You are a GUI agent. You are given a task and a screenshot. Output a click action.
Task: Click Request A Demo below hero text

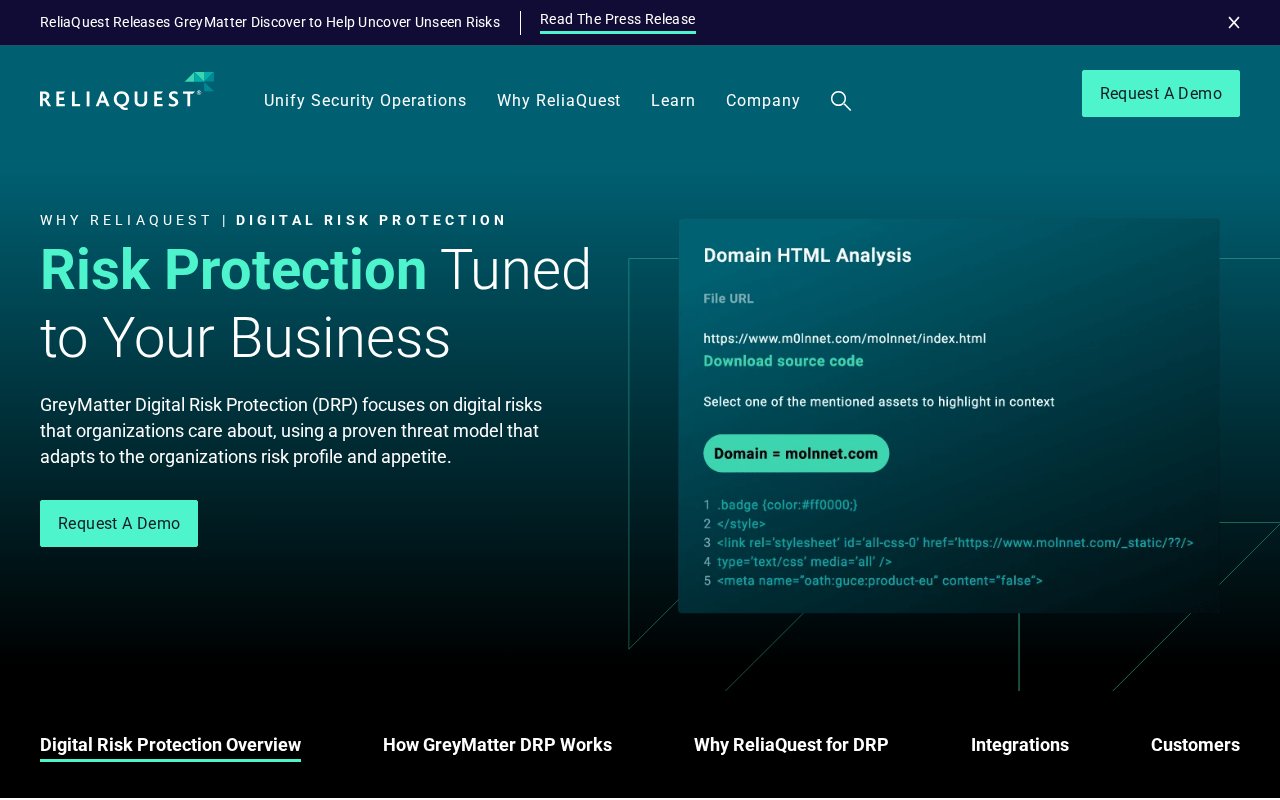tap(119, 523)
